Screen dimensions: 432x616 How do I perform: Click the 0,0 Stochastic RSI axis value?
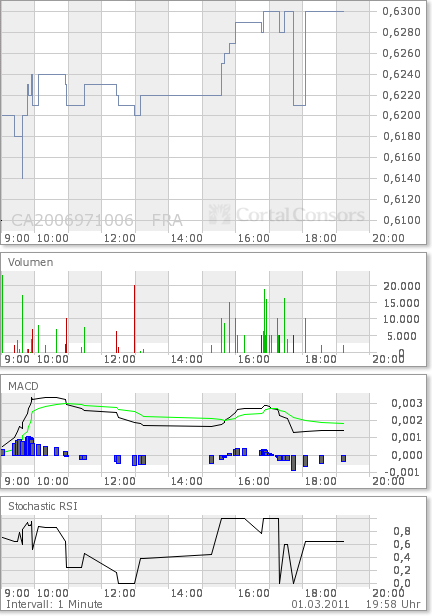point(402,583)
